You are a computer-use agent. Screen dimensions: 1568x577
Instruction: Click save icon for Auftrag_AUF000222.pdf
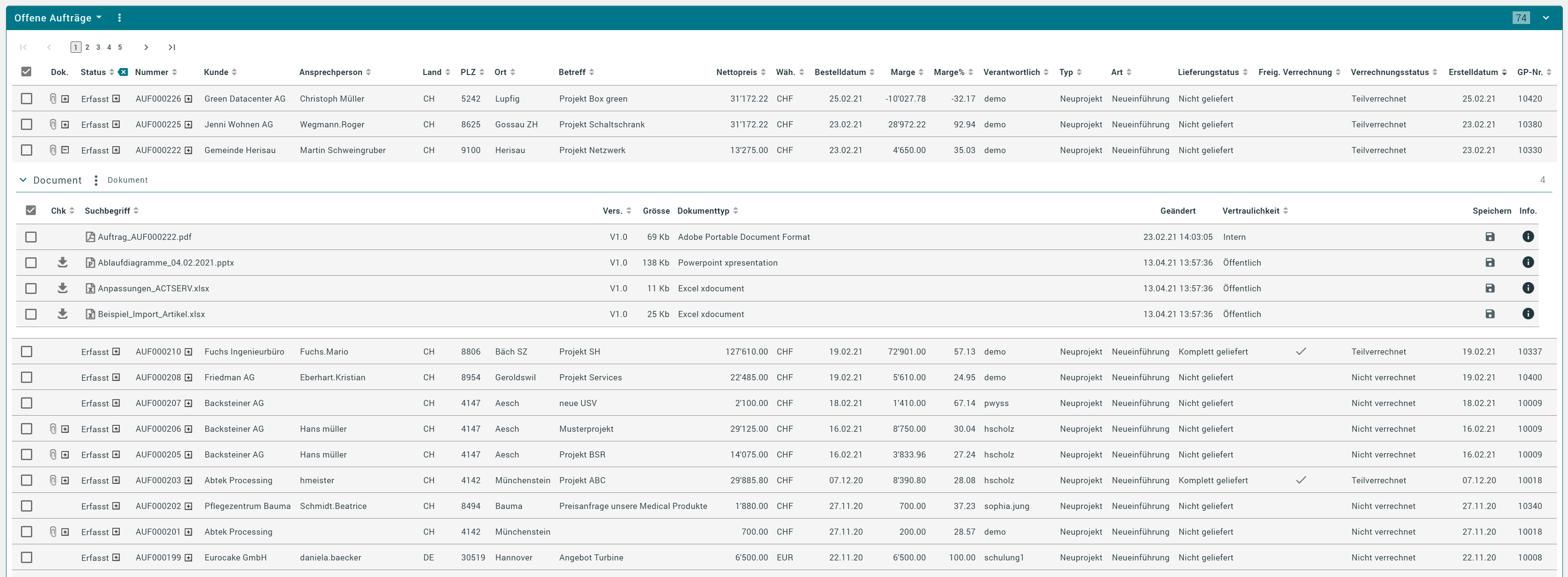coord(1490,237)
